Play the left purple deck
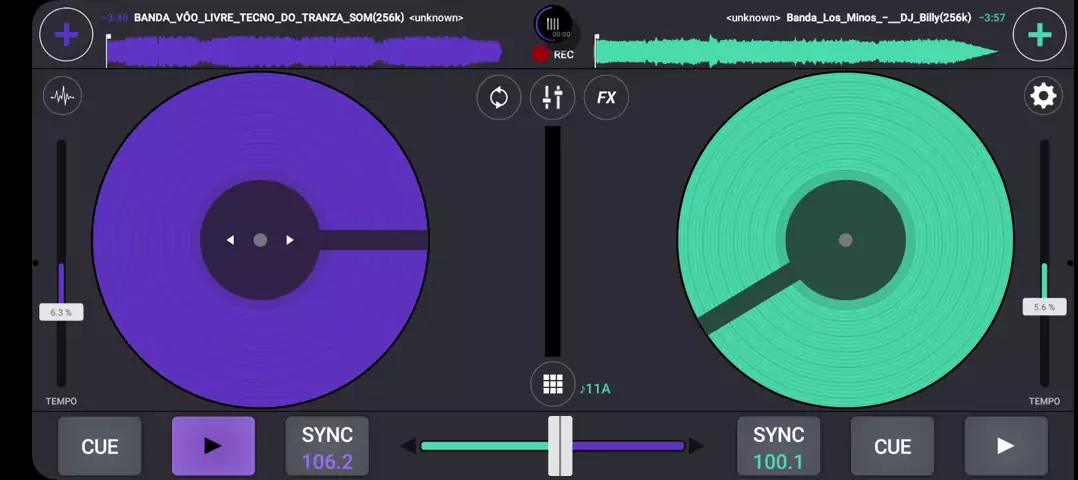The image size is (1078, 480). (x=213, y=446)
